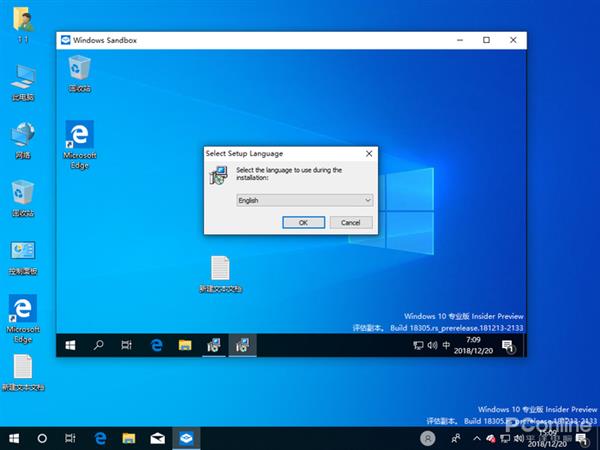Image resolution: width=600 pixels, height=450 pixels.
Task: Open Task View on the Sandbox taskbar
Action: click(127, 346)
